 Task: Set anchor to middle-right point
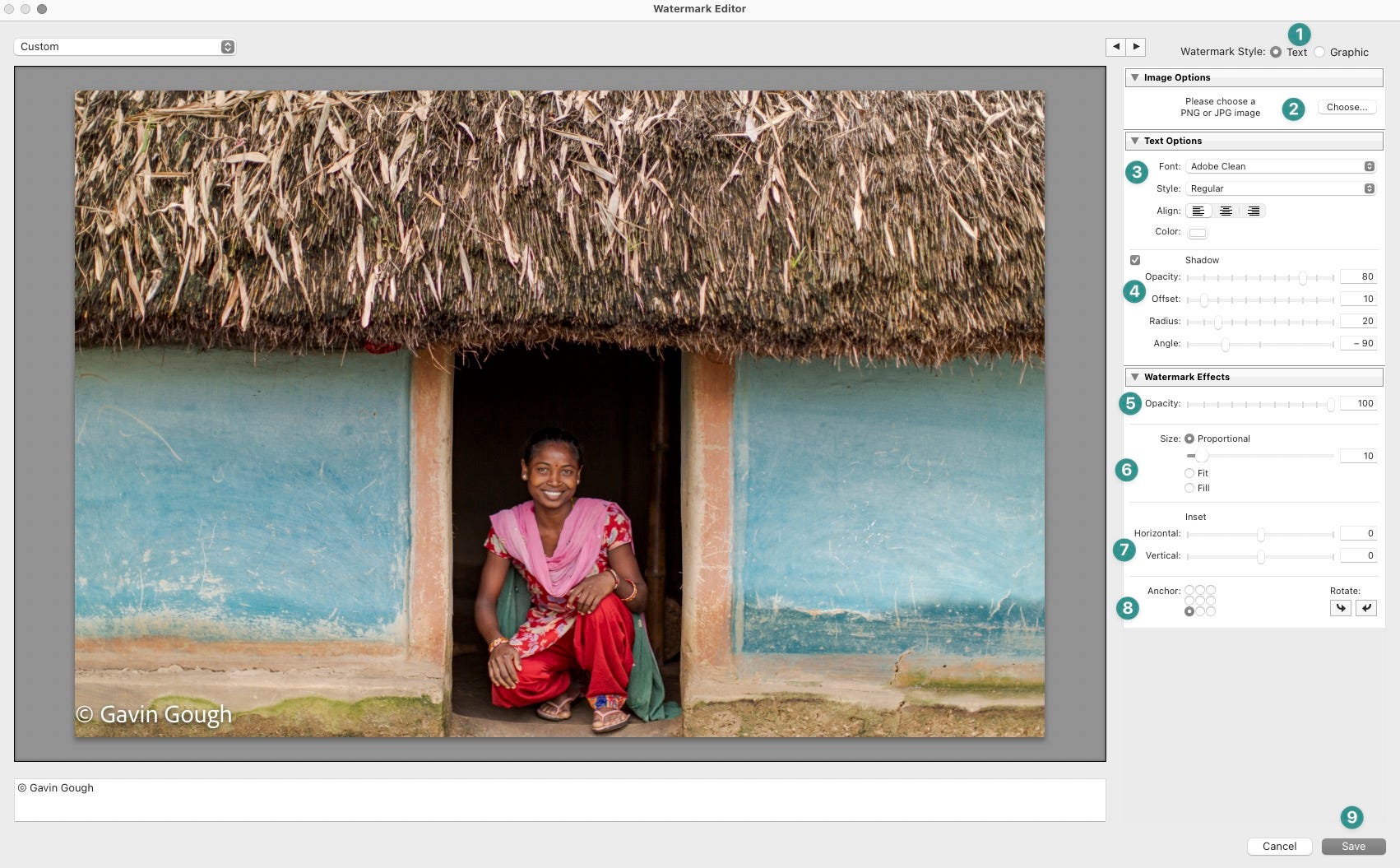pyautogui.click(x=1211, y=601)
